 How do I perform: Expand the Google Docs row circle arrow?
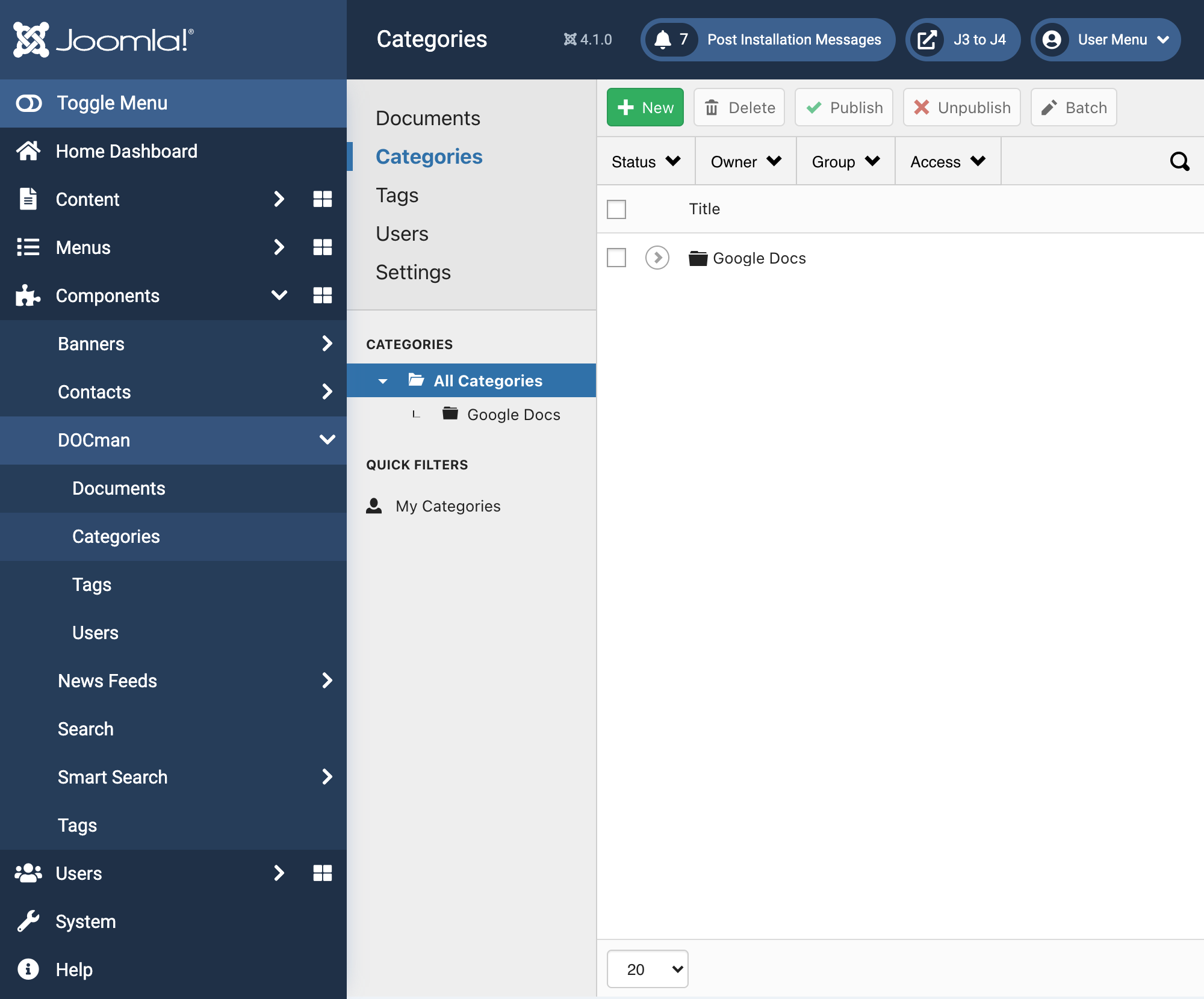657,258
